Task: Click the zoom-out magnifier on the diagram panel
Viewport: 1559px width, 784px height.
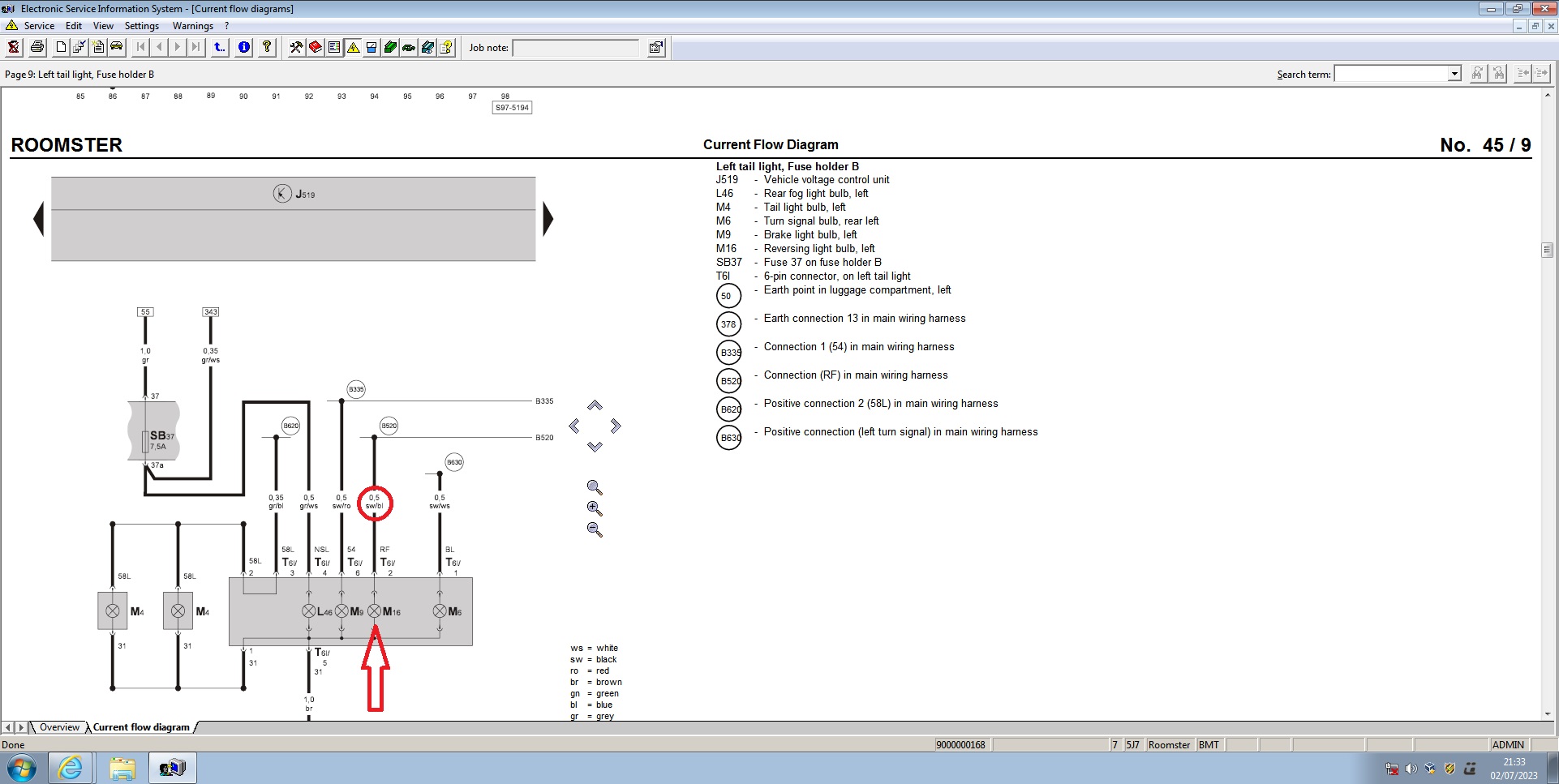Action: coord(595,531)
